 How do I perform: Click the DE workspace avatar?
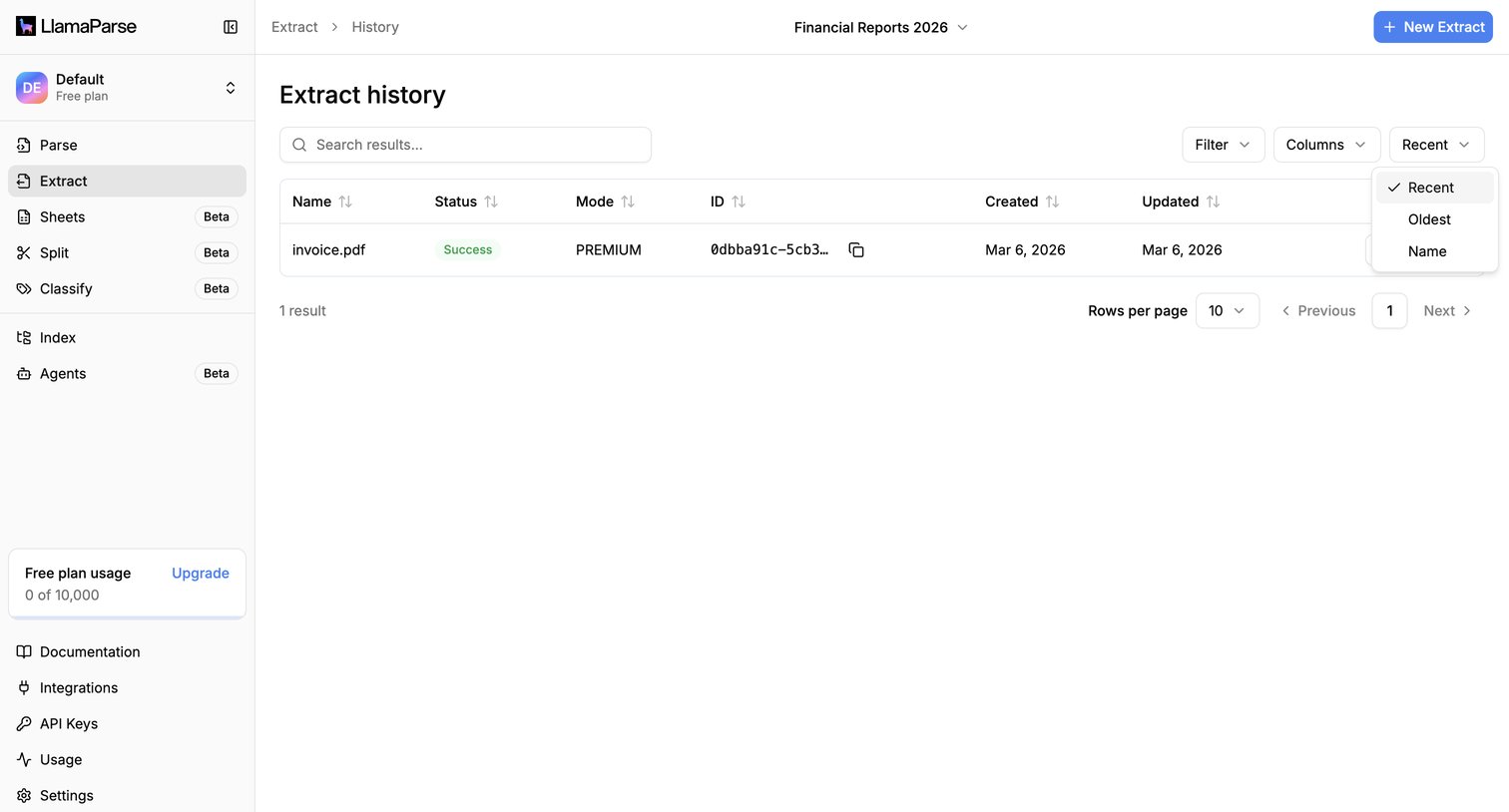pos(32,88)
